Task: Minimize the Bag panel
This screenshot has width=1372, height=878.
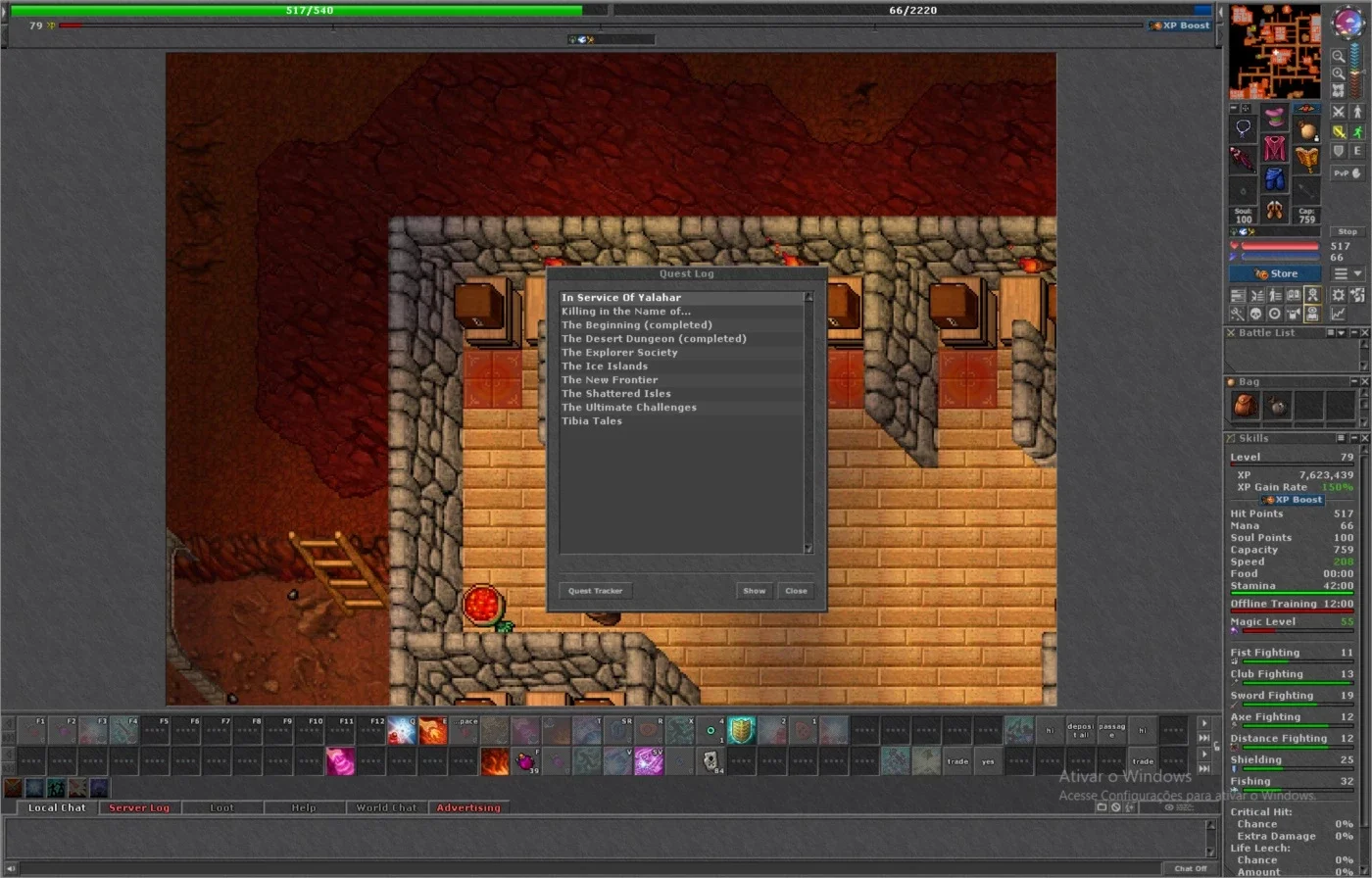Action: [x=1354, y=381]
